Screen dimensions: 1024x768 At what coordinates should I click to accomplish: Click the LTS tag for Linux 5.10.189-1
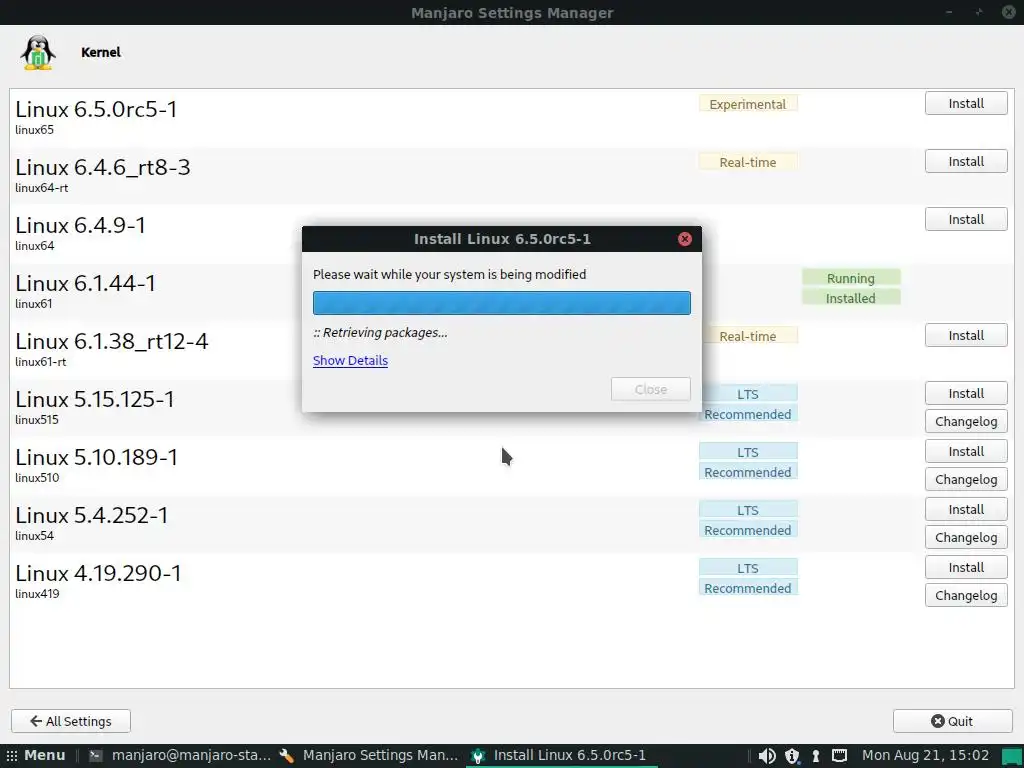tap(748, 453)
